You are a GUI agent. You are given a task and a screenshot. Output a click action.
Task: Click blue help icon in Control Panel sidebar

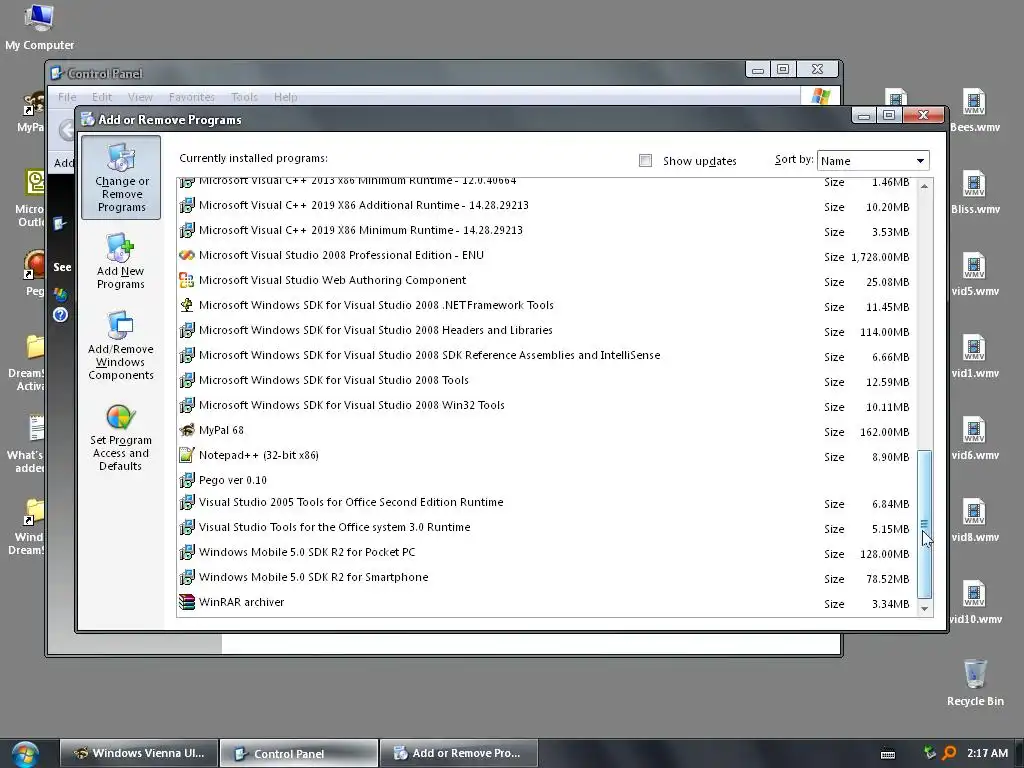60,315
